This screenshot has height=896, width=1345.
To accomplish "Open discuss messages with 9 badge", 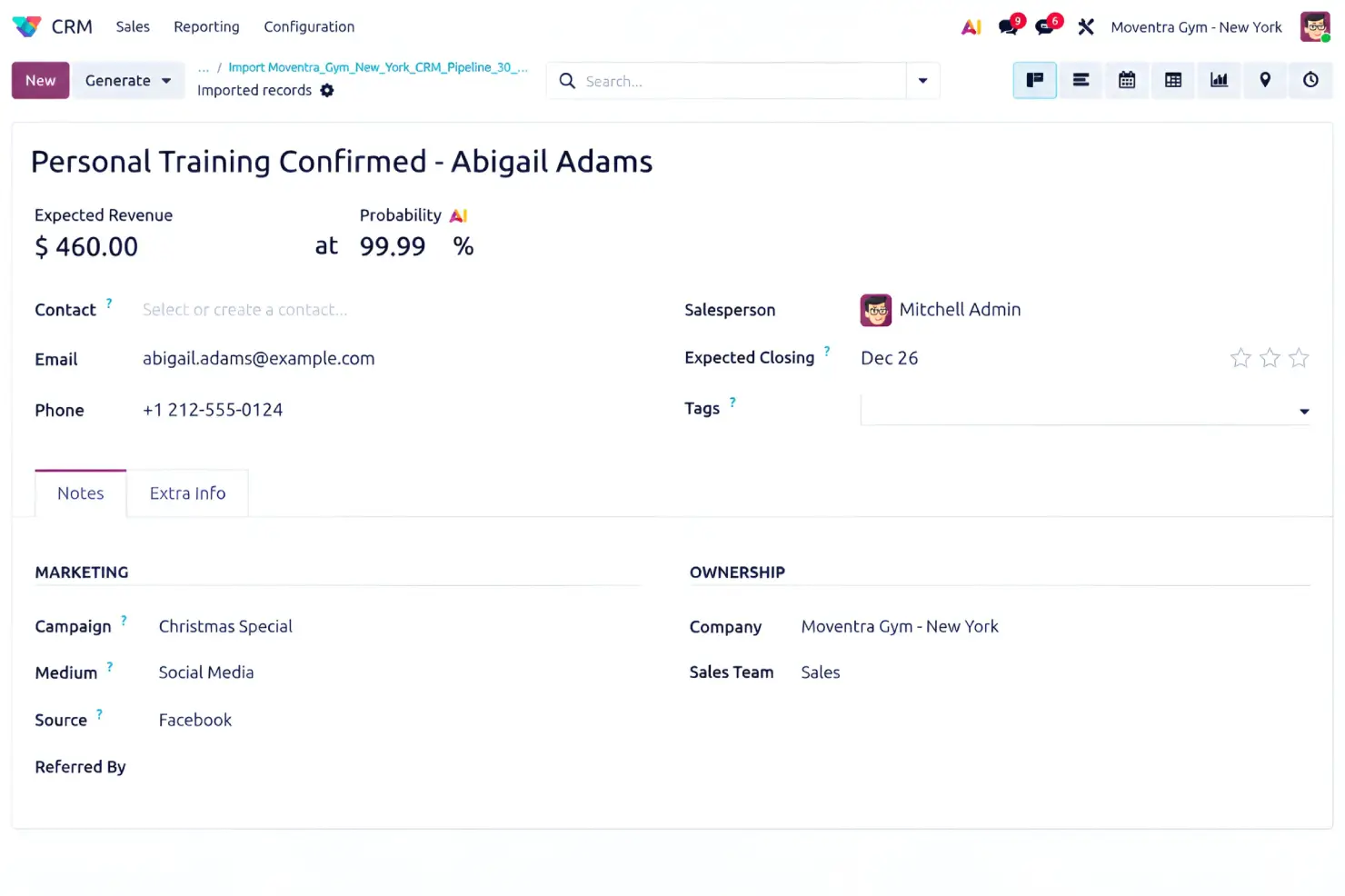I will click(x=1010, y=26).
